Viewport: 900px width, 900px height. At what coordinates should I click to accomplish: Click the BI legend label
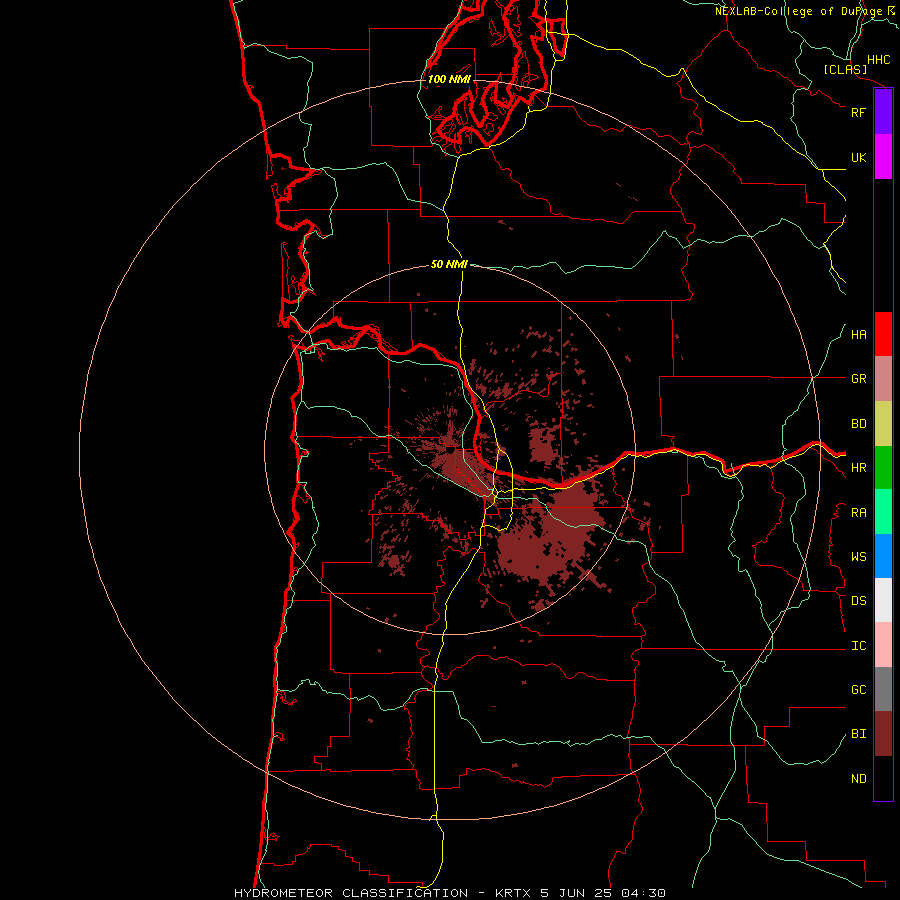click(858, 734)
